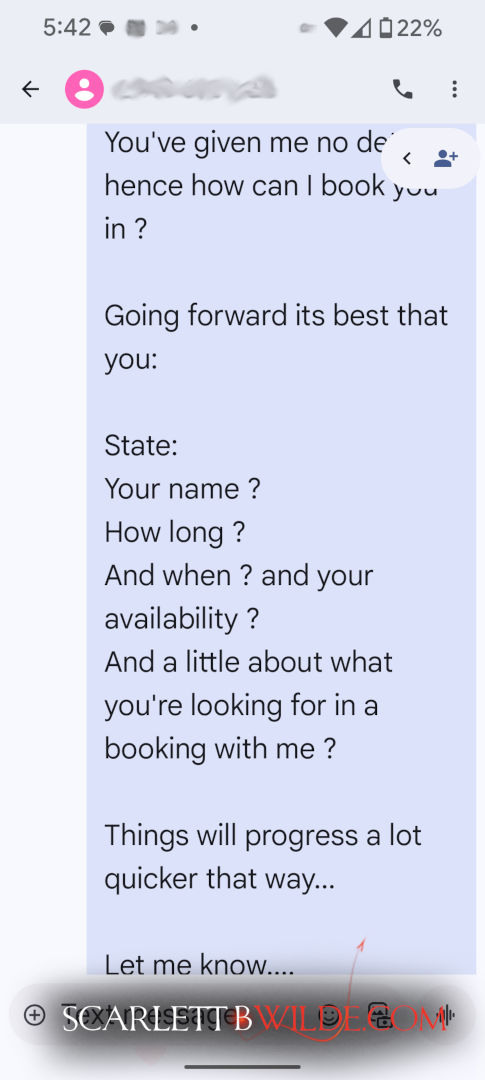This screenshot has height=1080, width=485.
Task: Tap the voice message waveform icon
Action: [x=446, y=1015]
